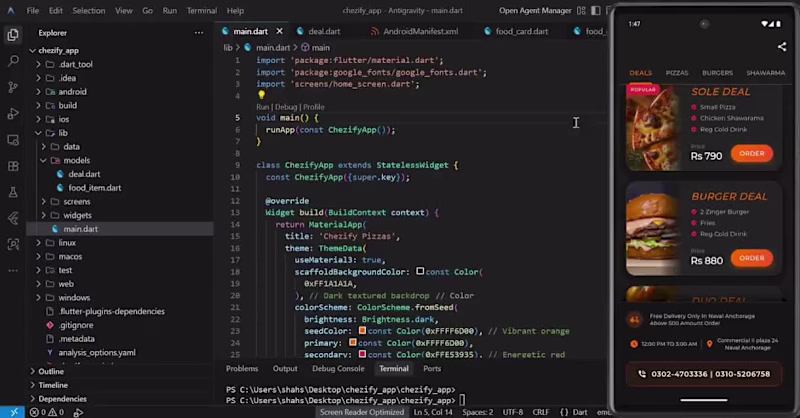The image size is (800, 418).
Task: Click the Spaces: 2 indentation setting
Action: click(x=478, y=412)
